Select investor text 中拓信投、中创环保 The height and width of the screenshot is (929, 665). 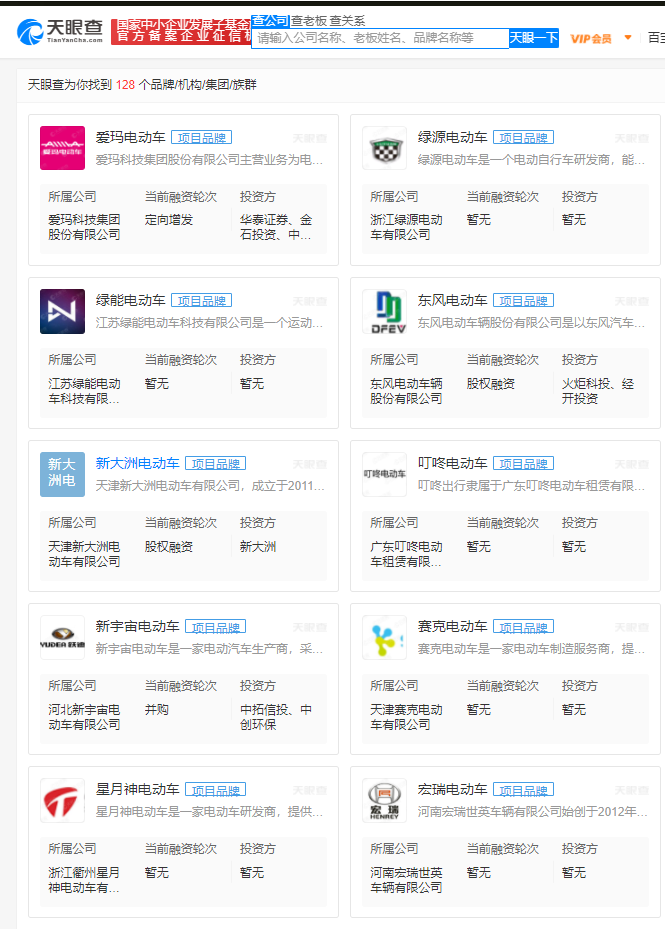click(276, 717)
